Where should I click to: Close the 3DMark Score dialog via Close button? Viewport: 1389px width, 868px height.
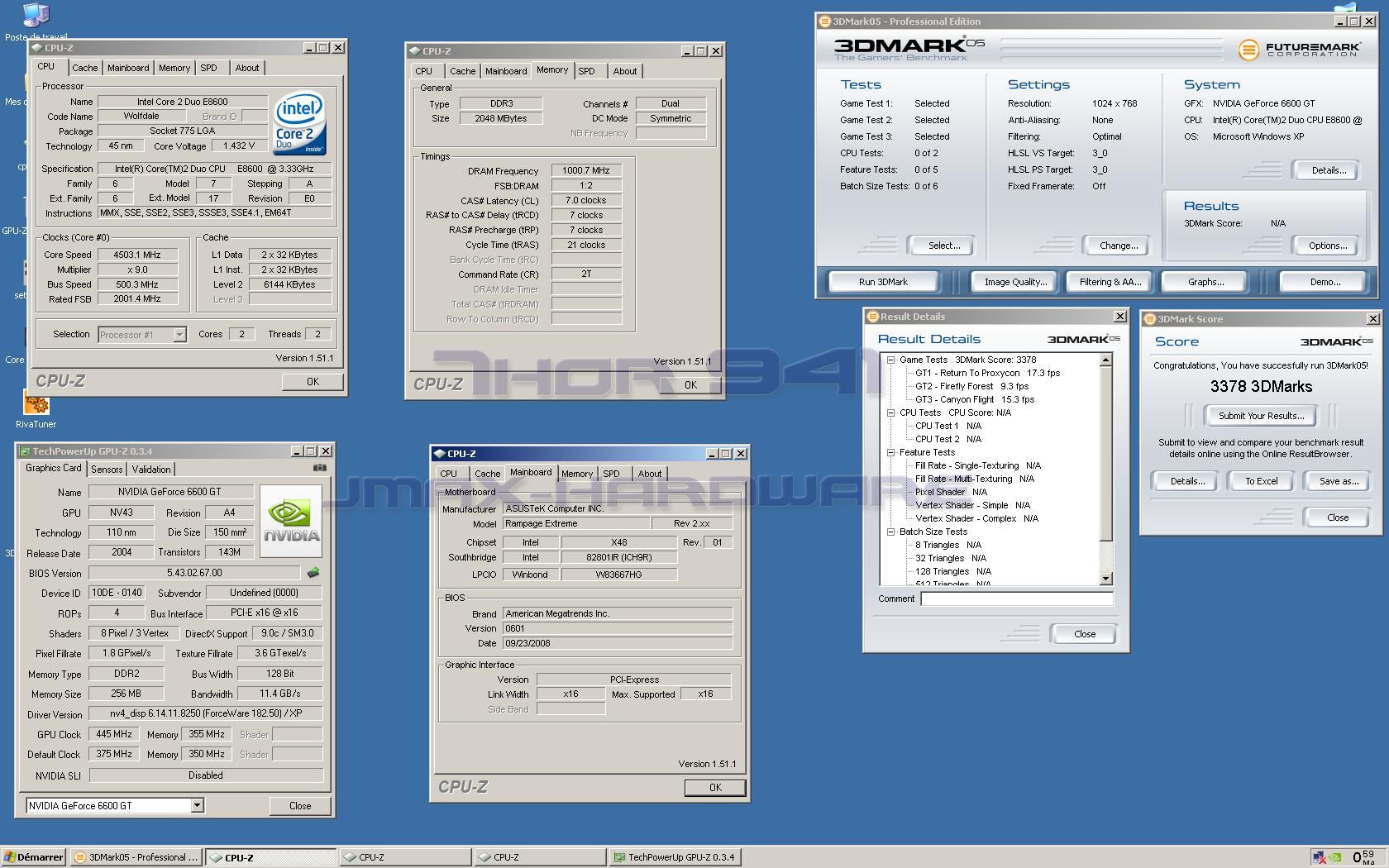(1338, 517)
